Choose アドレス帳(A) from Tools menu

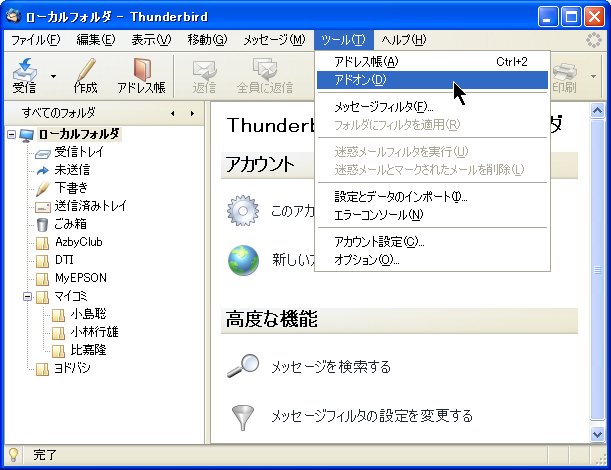click(x=433, y=62)
